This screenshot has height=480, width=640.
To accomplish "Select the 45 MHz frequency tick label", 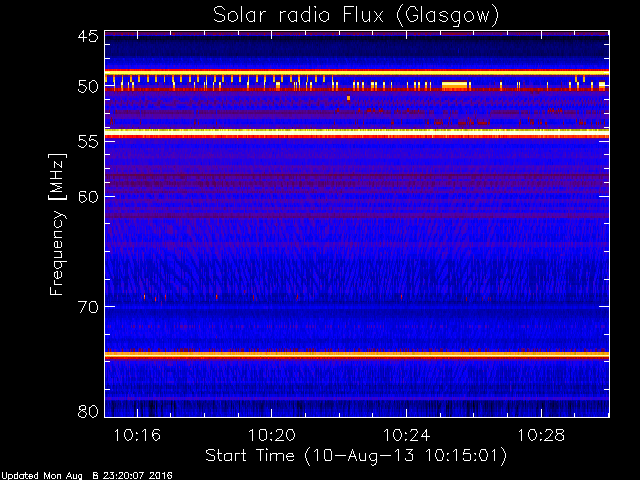I will [87, 36].
